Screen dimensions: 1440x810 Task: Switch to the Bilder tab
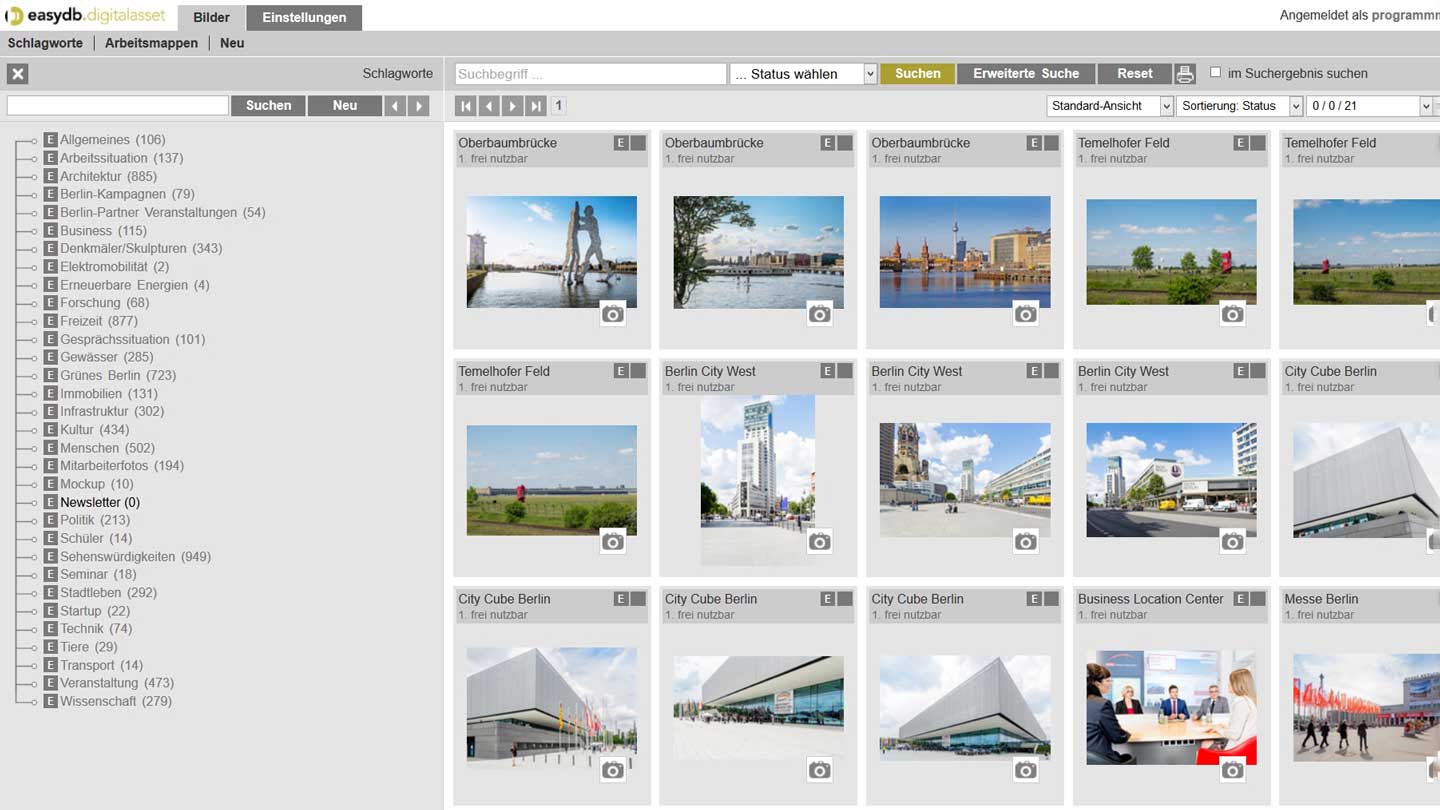[x=212, y=17]
